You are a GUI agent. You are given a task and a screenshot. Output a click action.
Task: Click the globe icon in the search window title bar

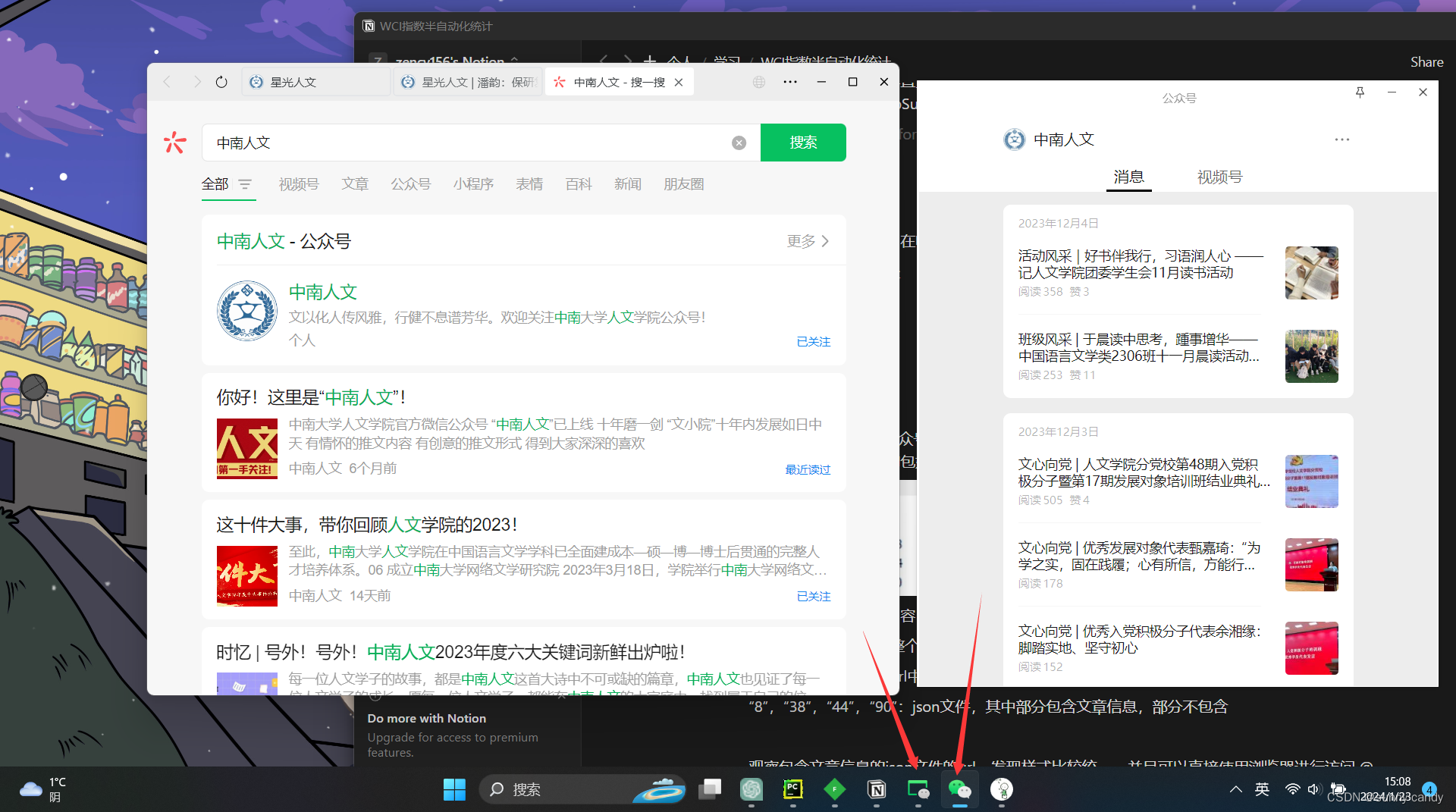(759, 82)
